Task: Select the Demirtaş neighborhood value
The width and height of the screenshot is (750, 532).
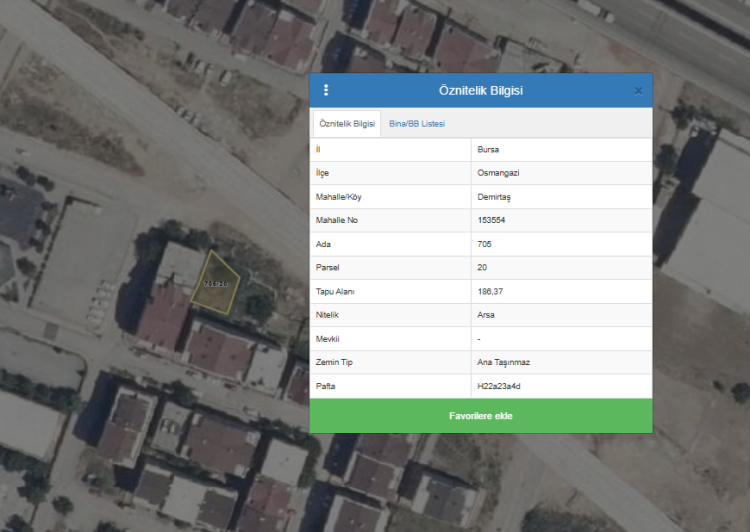Action: coord(495,197)
